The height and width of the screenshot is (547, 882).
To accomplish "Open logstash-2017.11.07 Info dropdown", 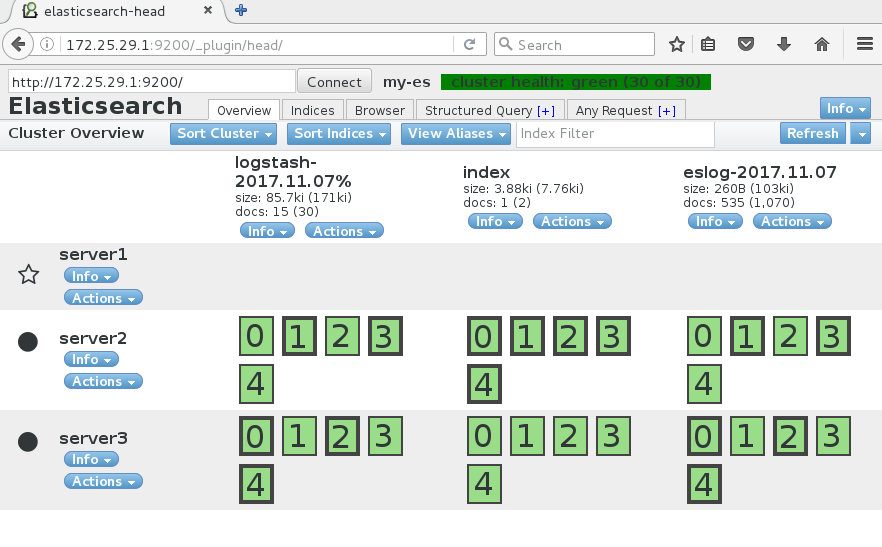I will 267,231.
